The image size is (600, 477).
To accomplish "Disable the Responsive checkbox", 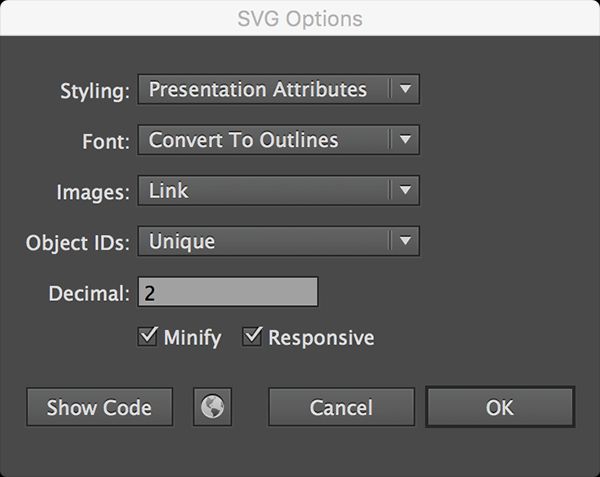I will click(x=252, y=338).
